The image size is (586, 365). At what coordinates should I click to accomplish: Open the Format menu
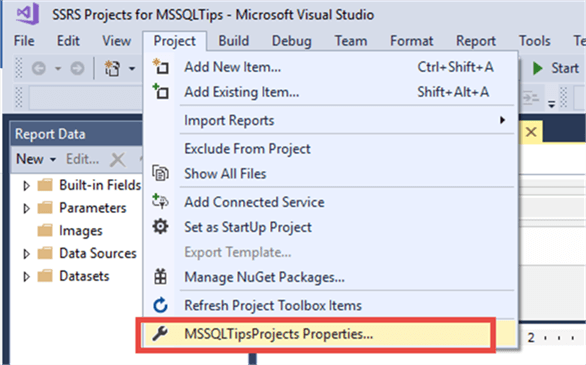click(411, 41)
